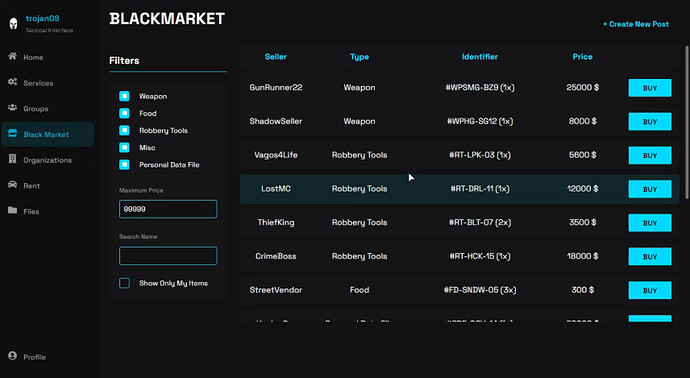Viewport: 690px width, 378px height.
Task: Click the Home house icon
Action: tap(12, 56)
